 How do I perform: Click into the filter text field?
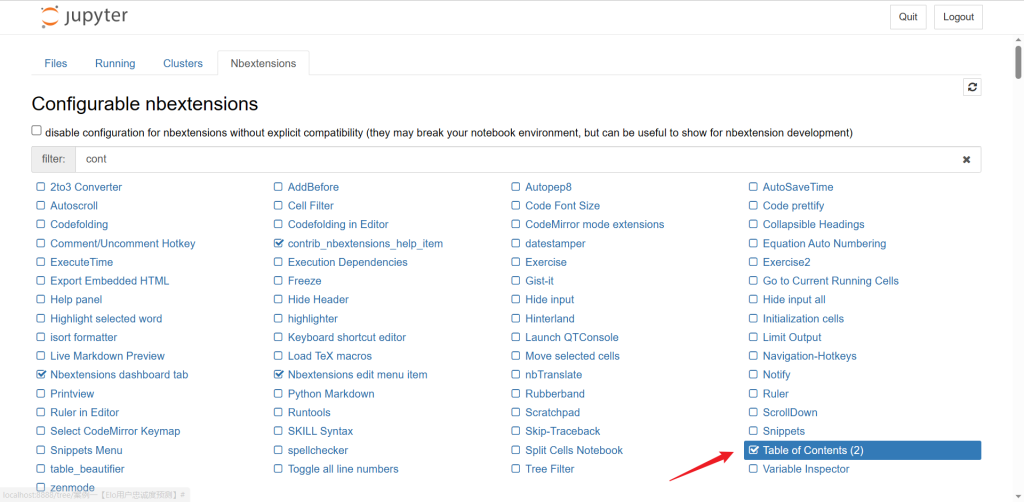[500, 159]
